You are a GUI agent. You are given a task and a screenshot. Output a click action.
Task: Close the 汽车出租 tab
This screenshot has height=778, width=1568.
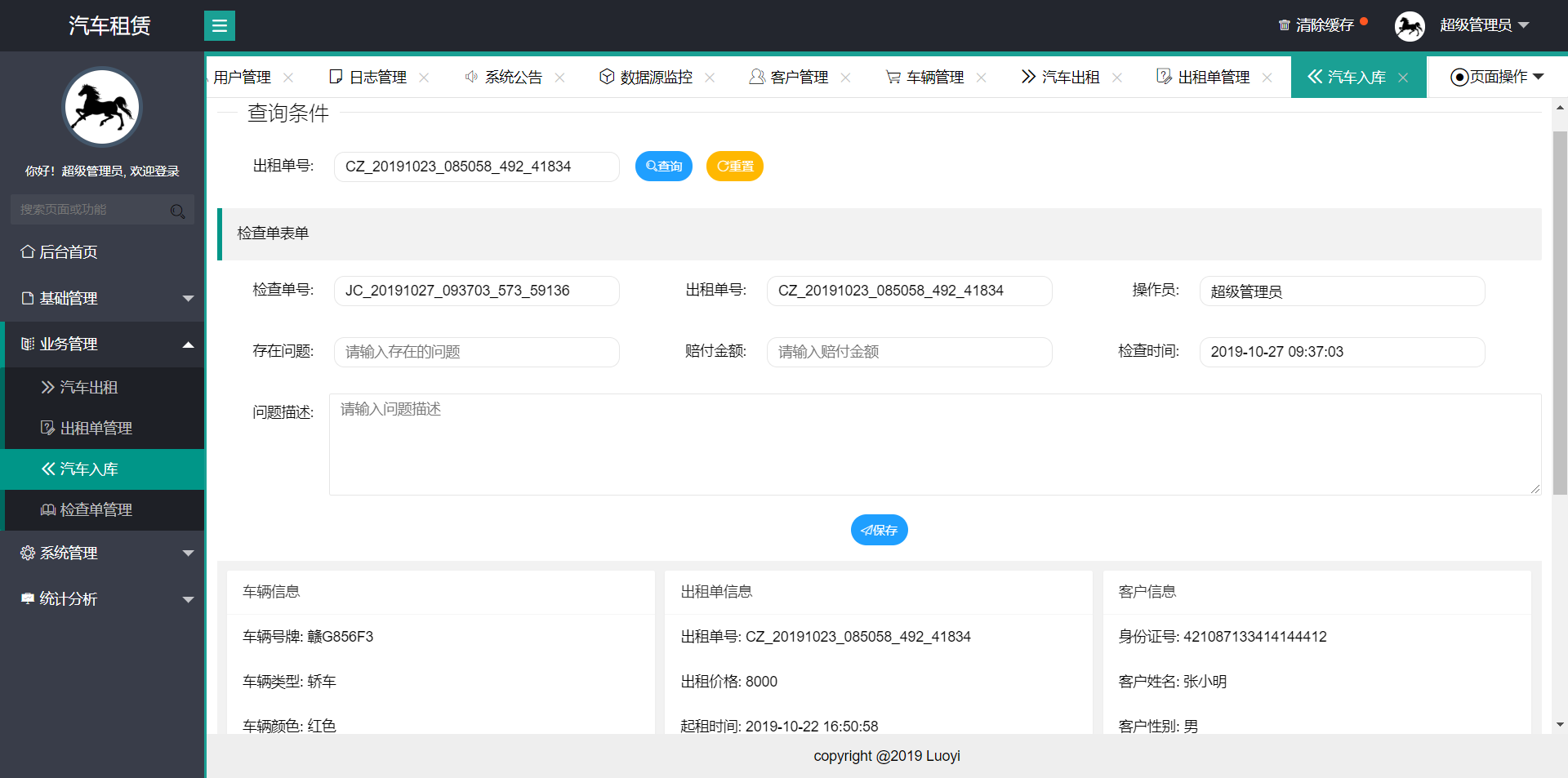tap(1116, 78)
